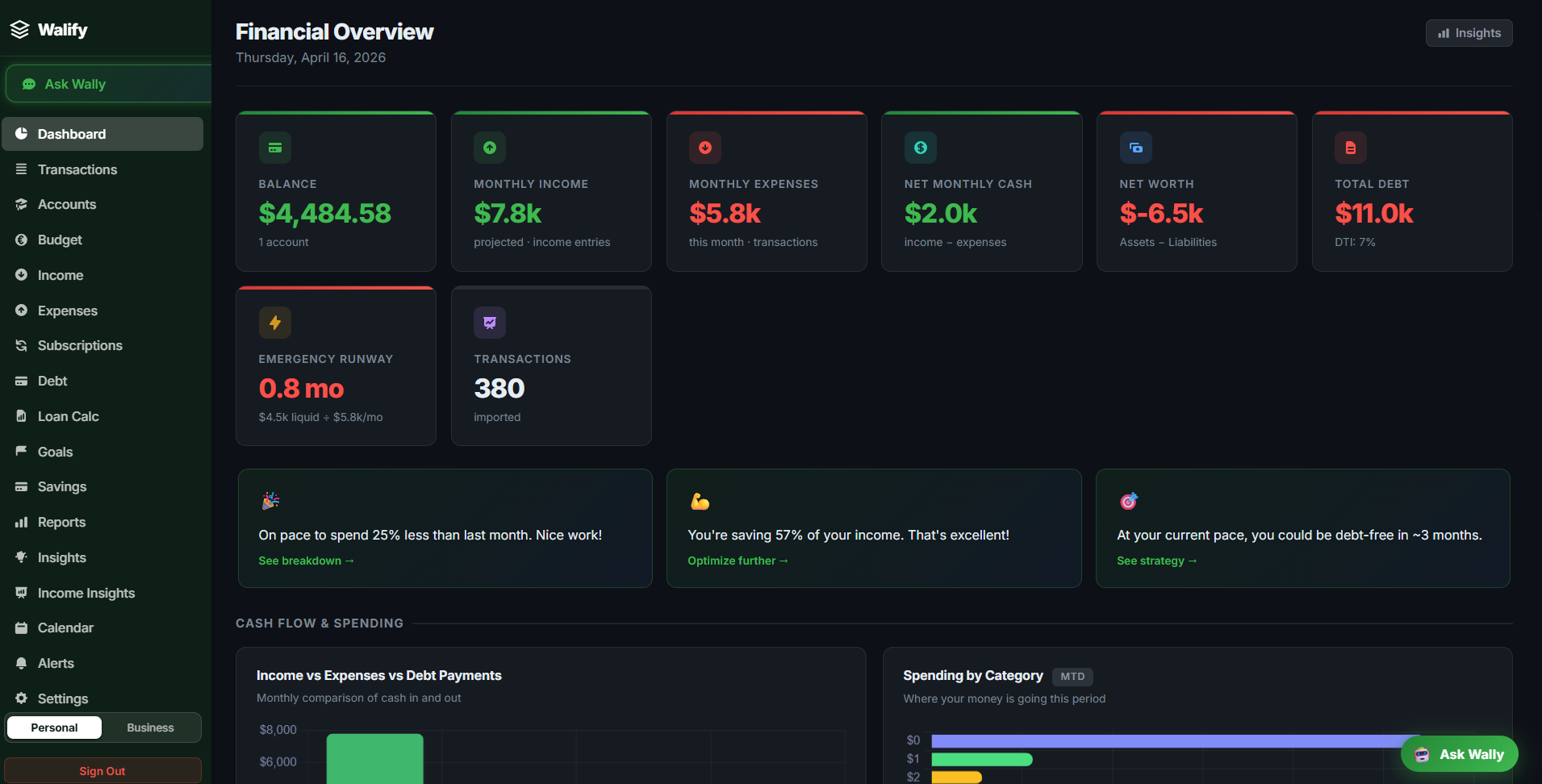Switch to Personal mode
This screenshot has width=1542, height=784.
point(55,728)
